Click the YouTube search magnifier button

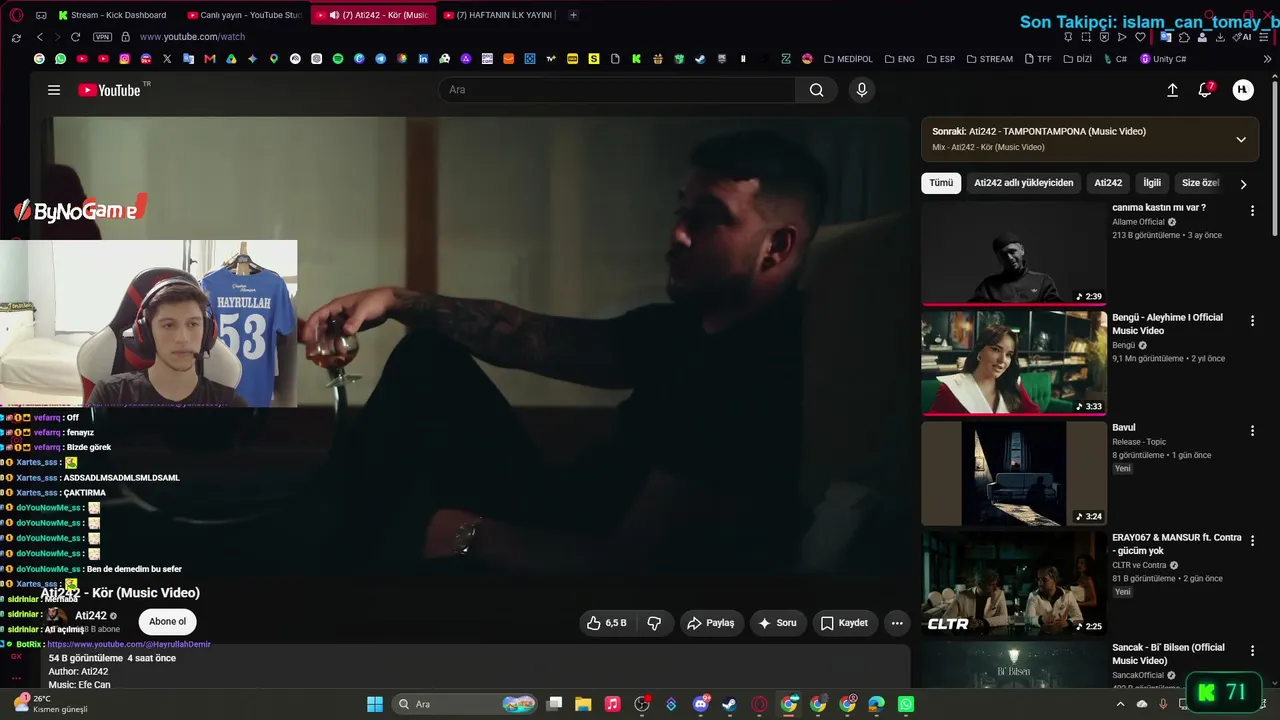pyautogui.click(x=817, y=90)
